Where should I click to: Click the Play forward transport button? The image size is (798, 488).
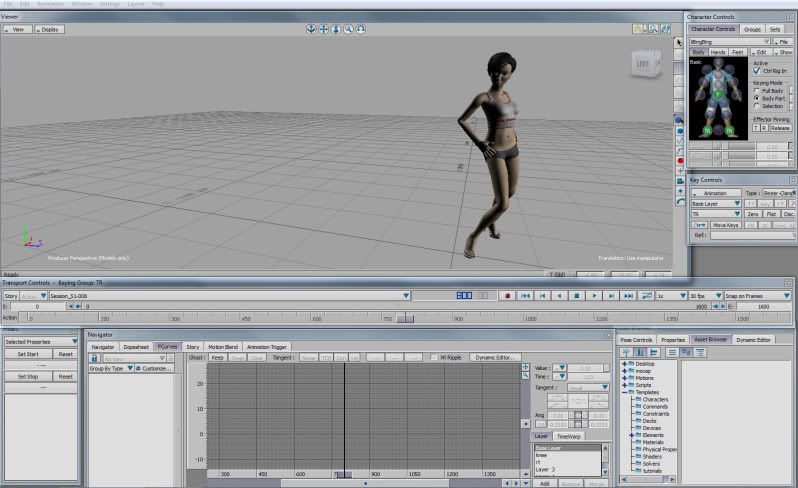[594, 296]
